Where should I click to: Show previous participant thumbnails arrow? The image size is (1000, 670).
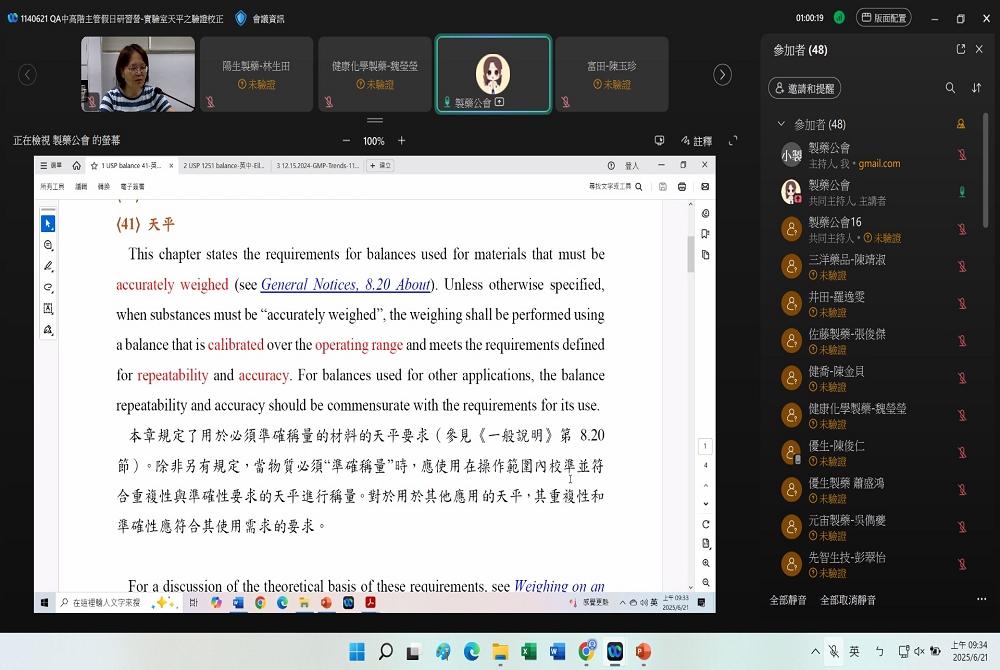27,75
